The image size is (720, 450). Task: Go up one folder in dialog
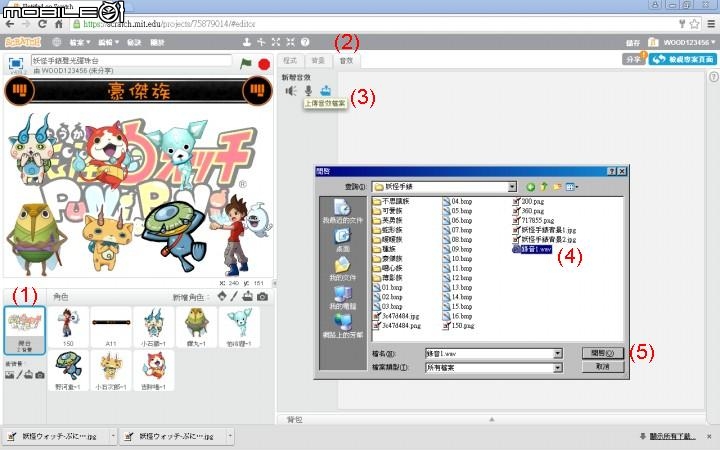(x=544, y=186)
